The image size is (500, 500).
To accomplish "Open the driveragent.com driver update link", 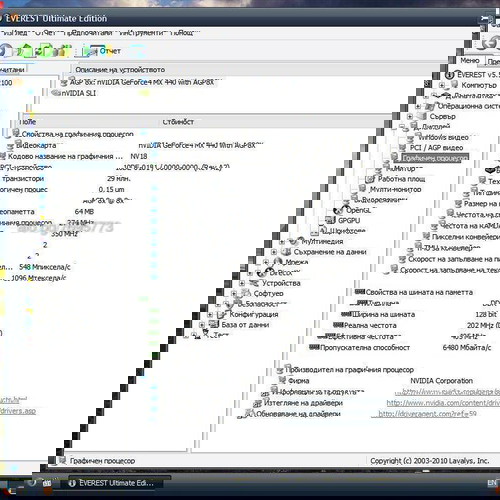I will click(x=428, y=414).
